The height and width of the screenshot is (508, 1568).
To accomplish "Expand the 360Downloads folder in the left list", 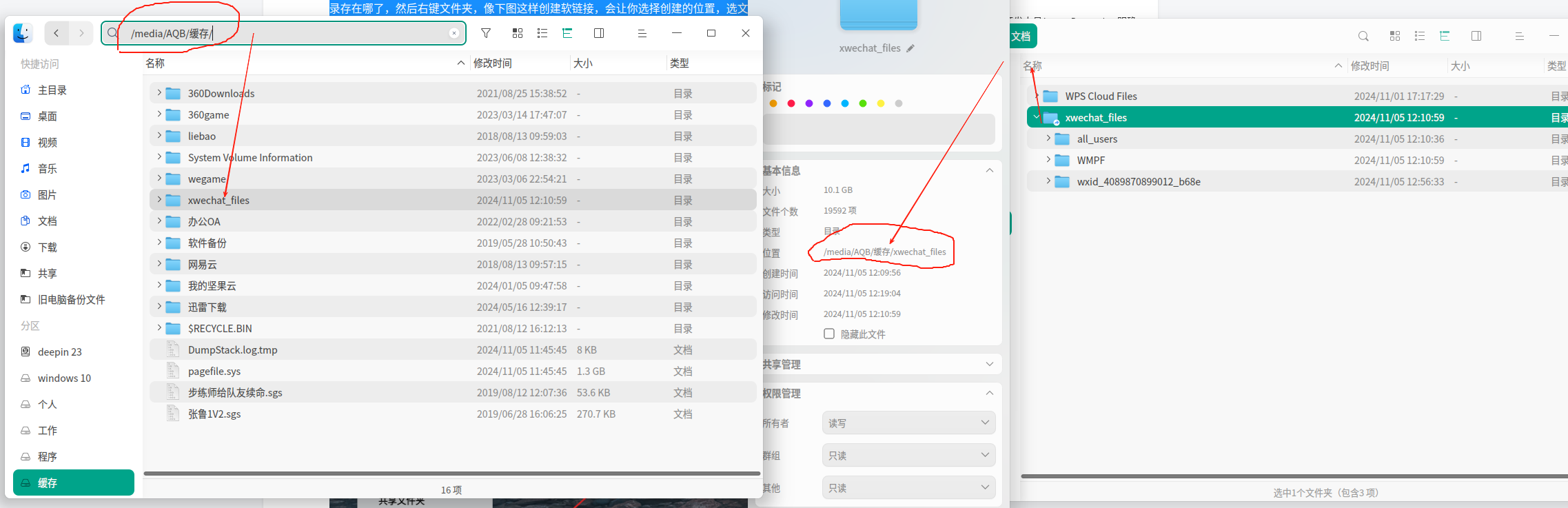I will pyautogui.click(x=159, y=92).
